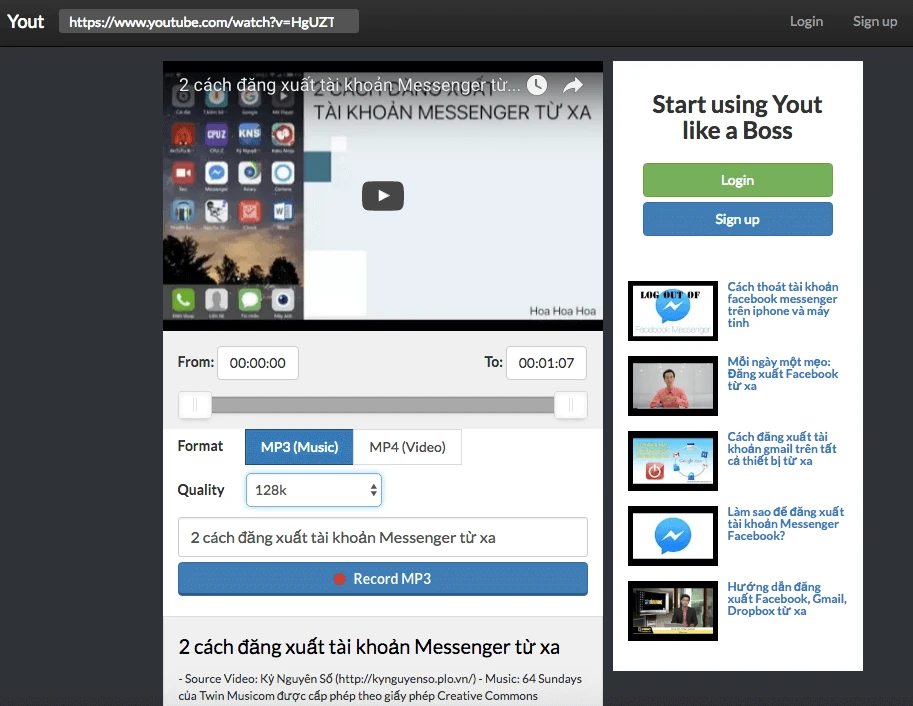Click the left range slider handle
The image size is (913, 706).
[x=195, y=405]
